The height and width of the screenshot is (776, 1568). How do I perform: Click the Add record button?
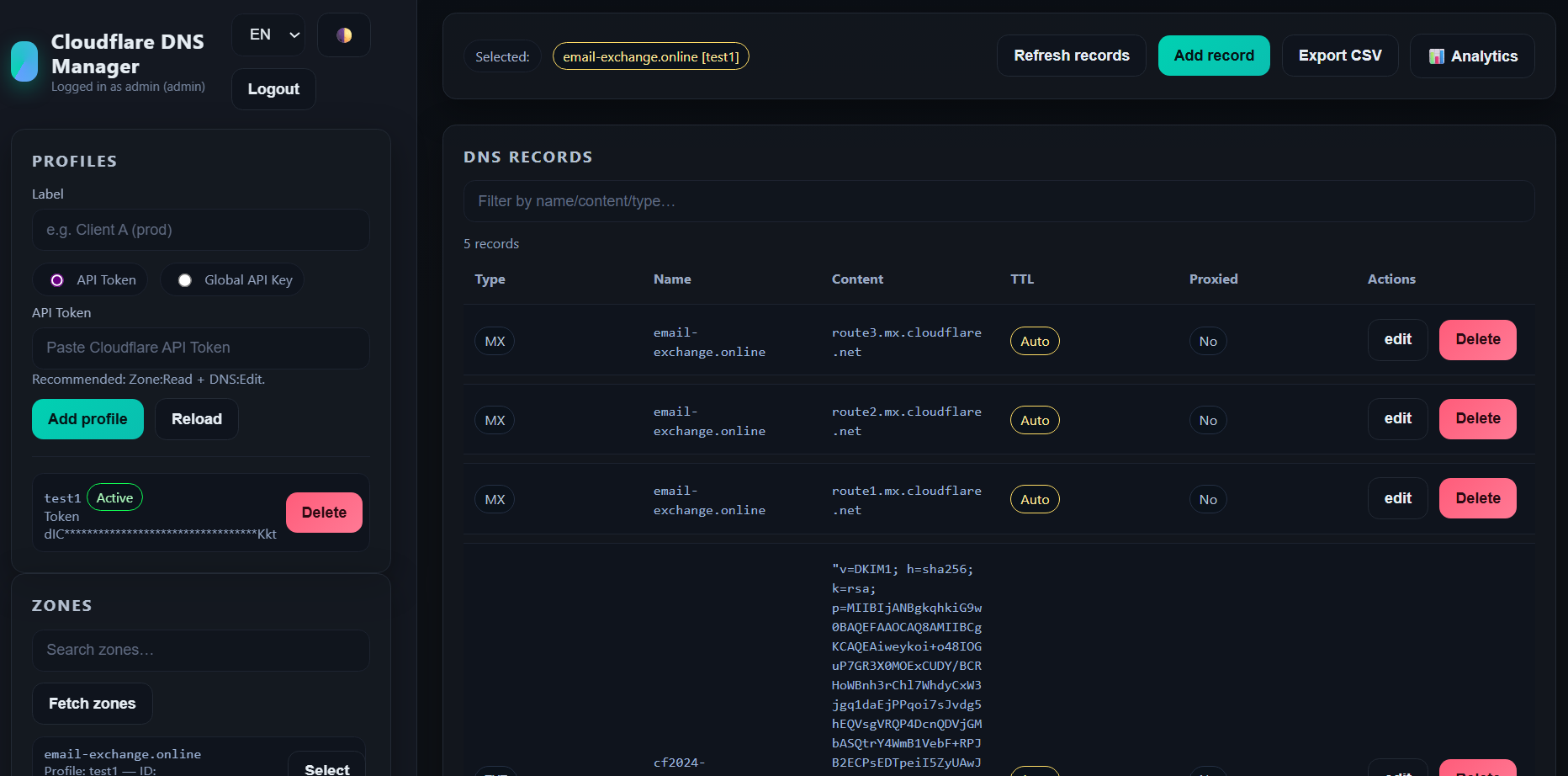click(x=1214, y=56)
